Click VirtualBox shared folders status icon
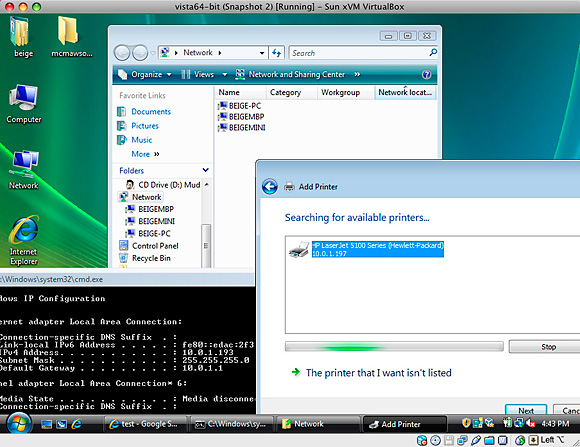This screenshot has width=580, height=447. click(x=489, y=440)
